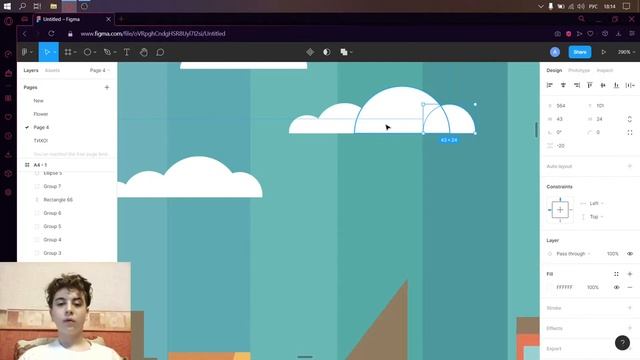Select the Ellipse shape tool
The height and width of the screenshot is (360, 640).
point(87,52)
